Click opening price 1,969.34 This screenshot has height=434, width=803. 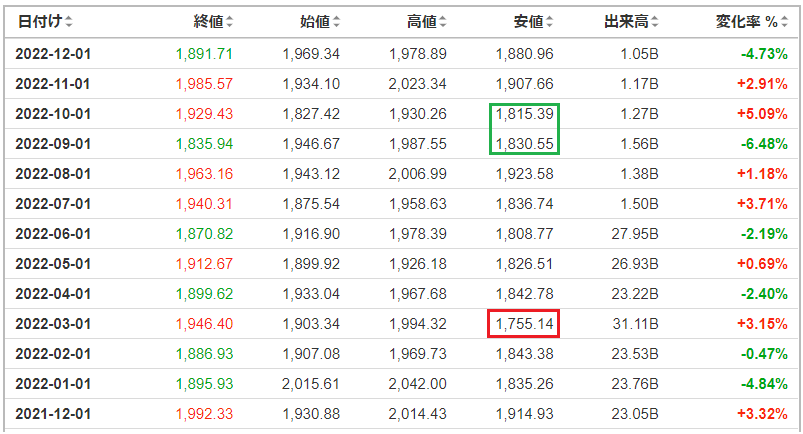pos(311,54)
